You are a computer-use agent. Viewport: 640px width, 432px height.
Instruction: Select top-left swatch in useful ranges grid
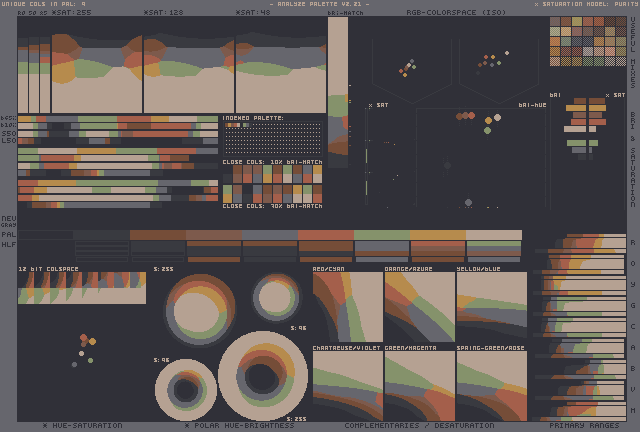click(x=555, y=22)
